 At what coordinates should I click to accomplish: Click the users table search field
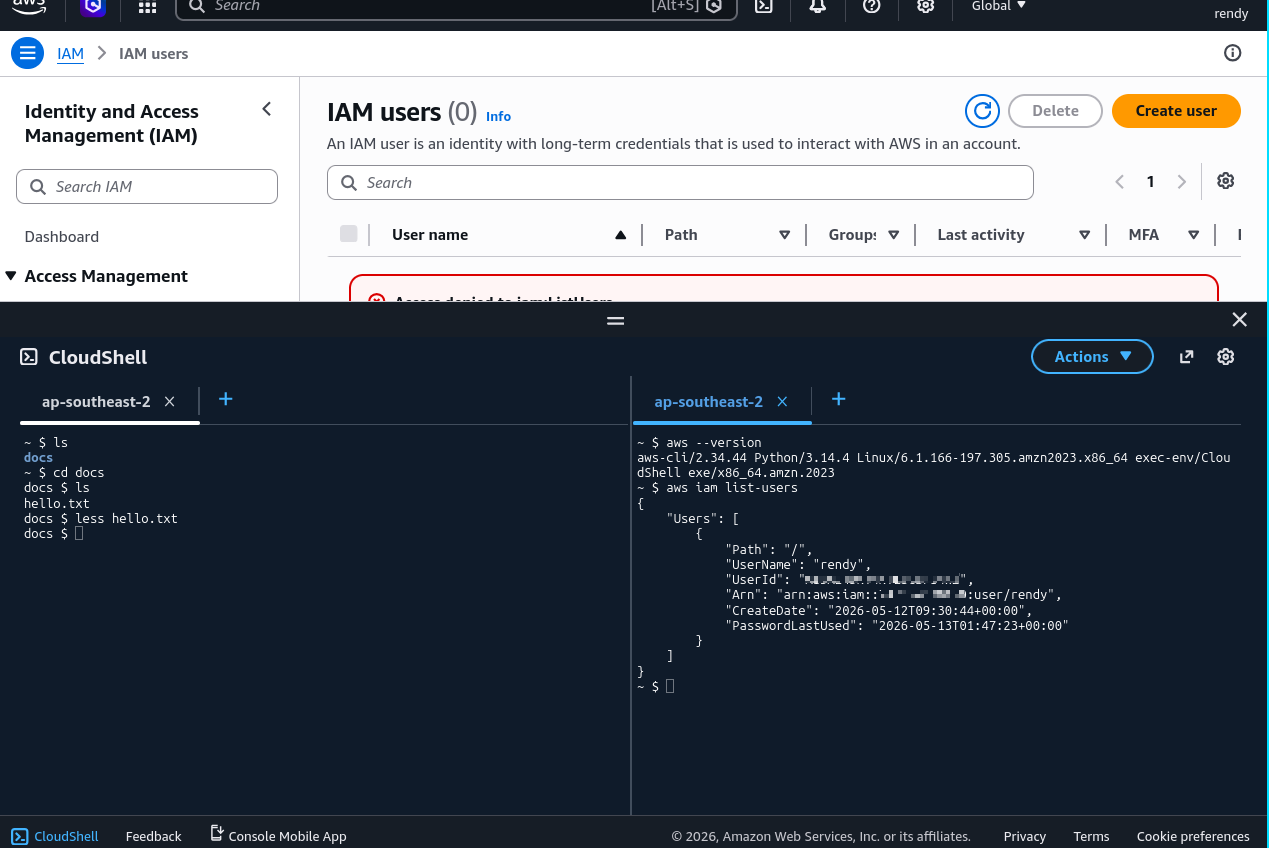pos(680,183)
